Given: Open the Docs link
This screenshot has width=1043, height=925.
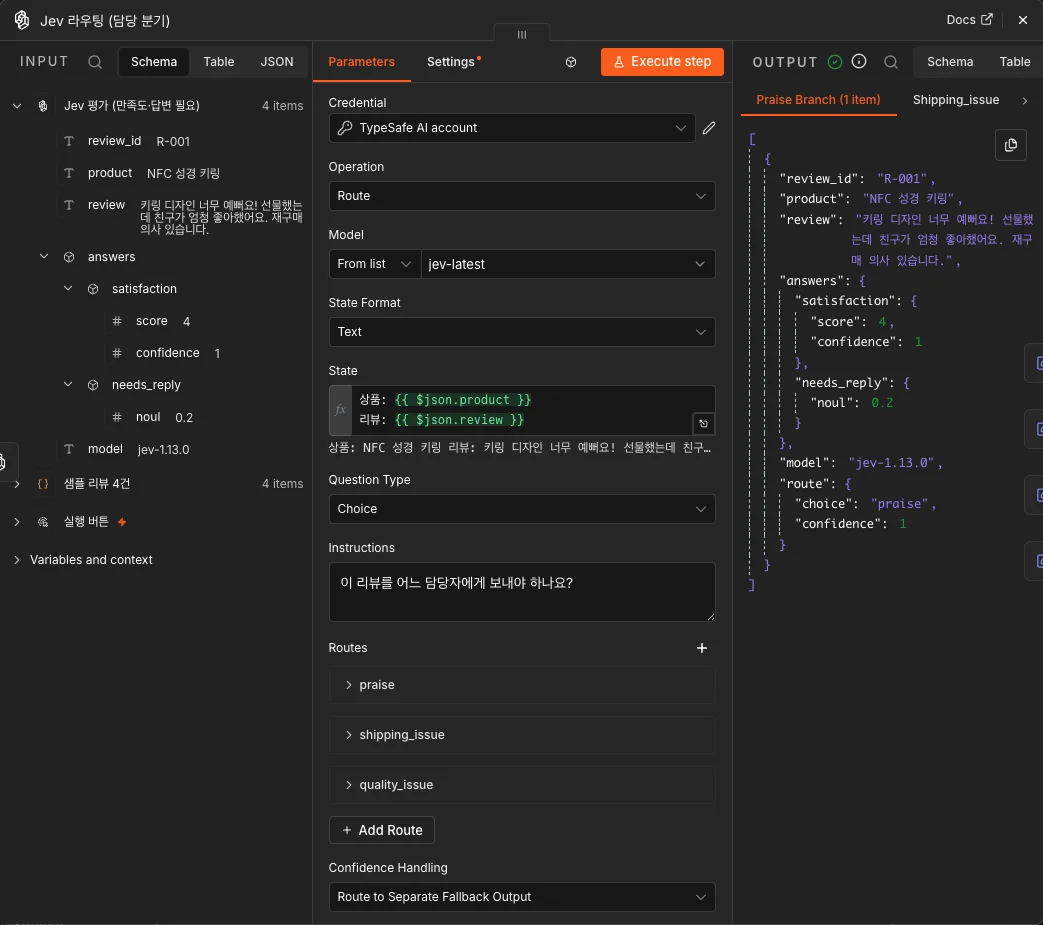Looking at the screenshot, I should point(969,20).
